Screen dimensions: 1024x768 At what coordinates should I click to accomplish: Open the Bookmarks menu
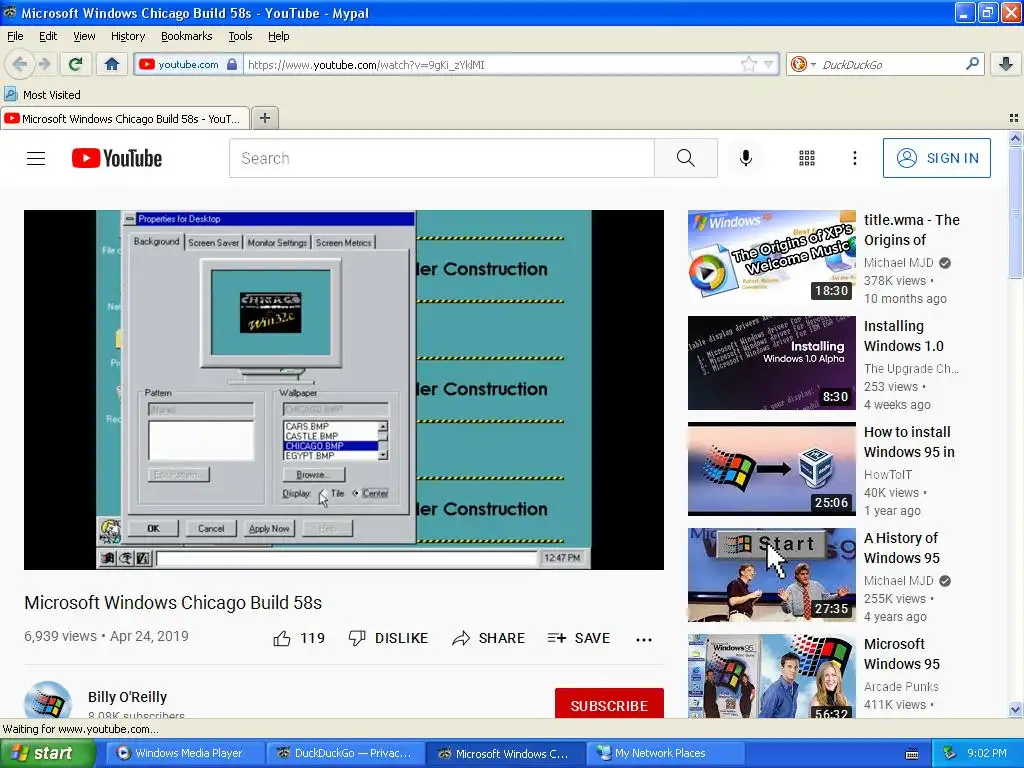coord(186,36)
